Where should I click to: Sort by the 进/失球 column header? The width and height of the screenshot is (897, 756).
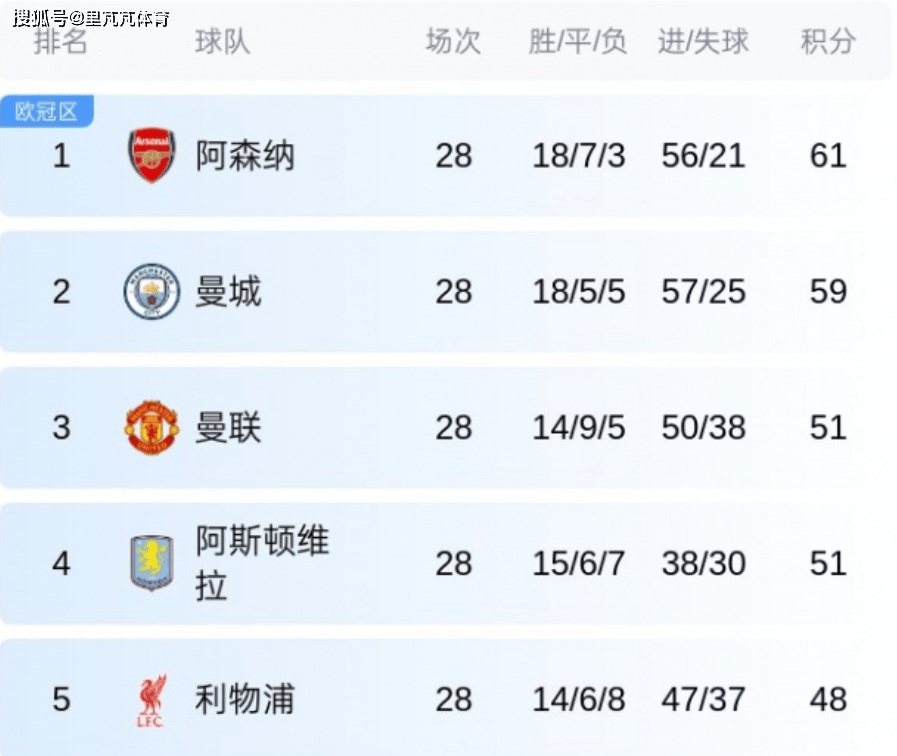click(x=703, y=42)
